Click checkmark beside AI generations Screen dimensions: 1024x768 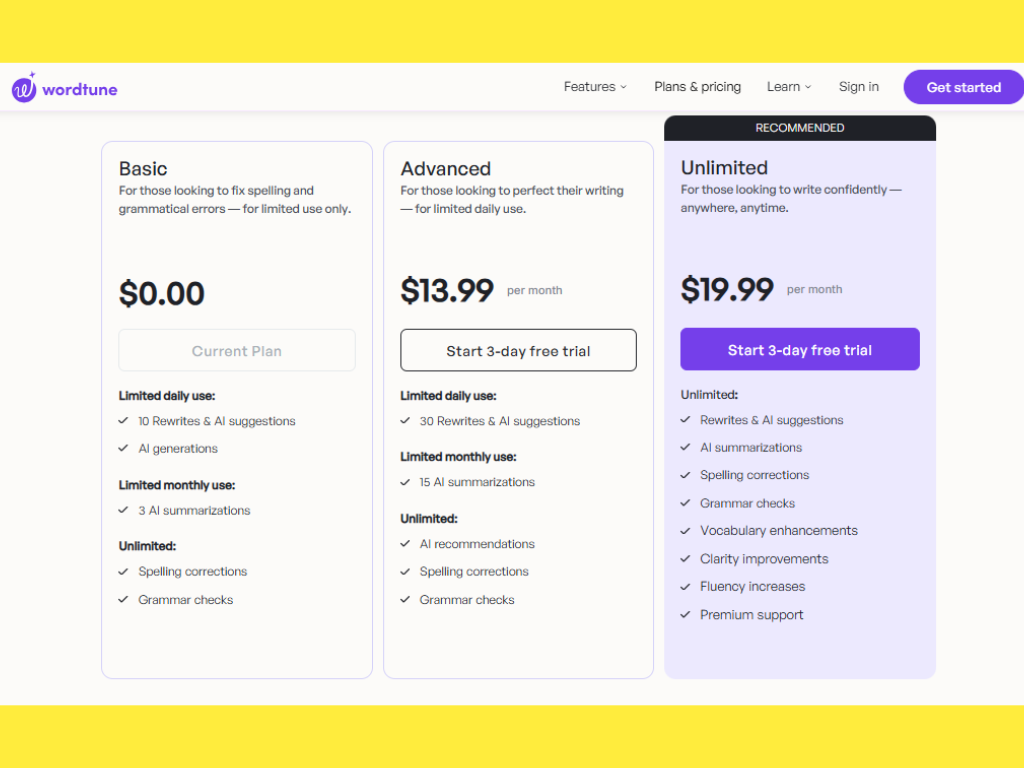pos(124,449)
